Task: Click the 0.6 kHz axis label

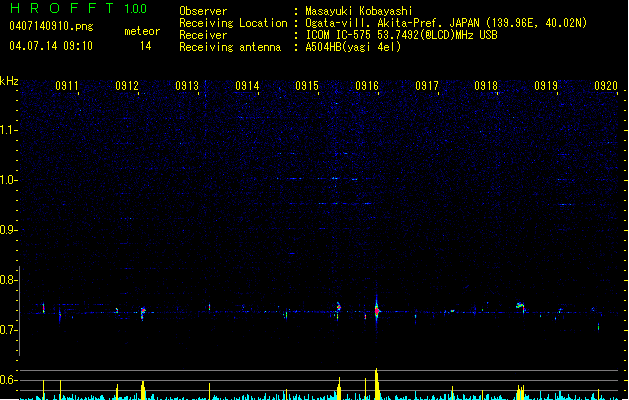Action: [x=8, y=380]
